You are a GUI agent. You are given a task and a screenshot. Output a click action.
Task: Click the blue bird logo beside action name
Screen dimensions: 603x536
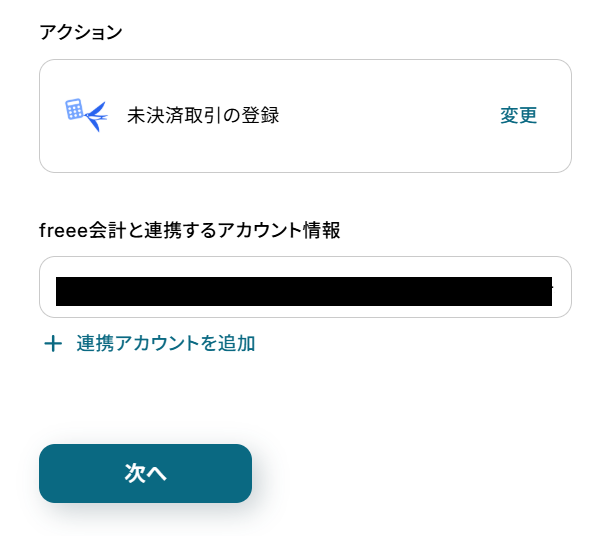(95, 116)
